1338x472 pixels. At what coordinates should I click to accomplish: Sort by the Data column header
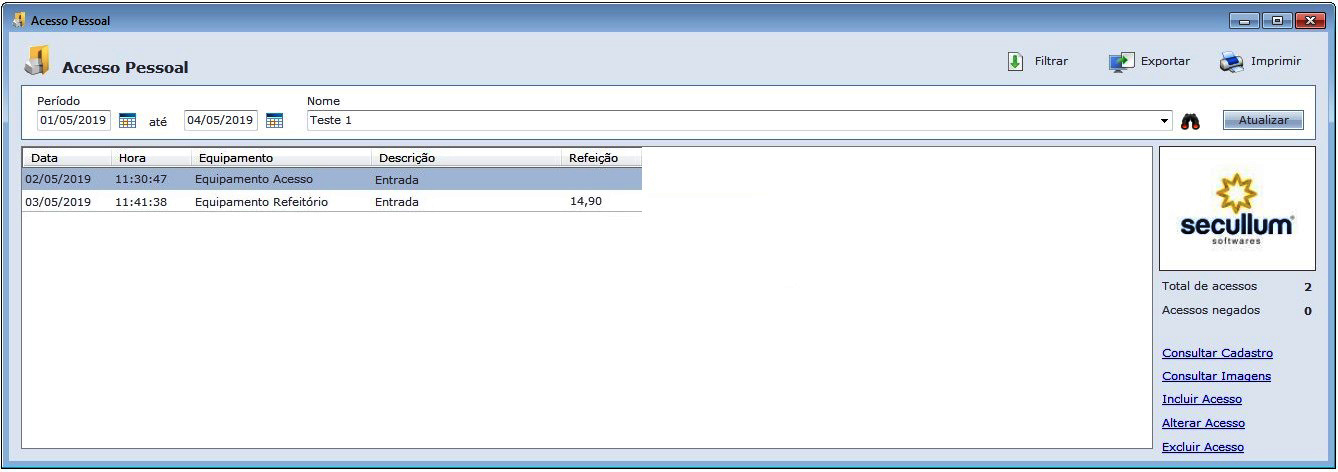coord(66,158)
